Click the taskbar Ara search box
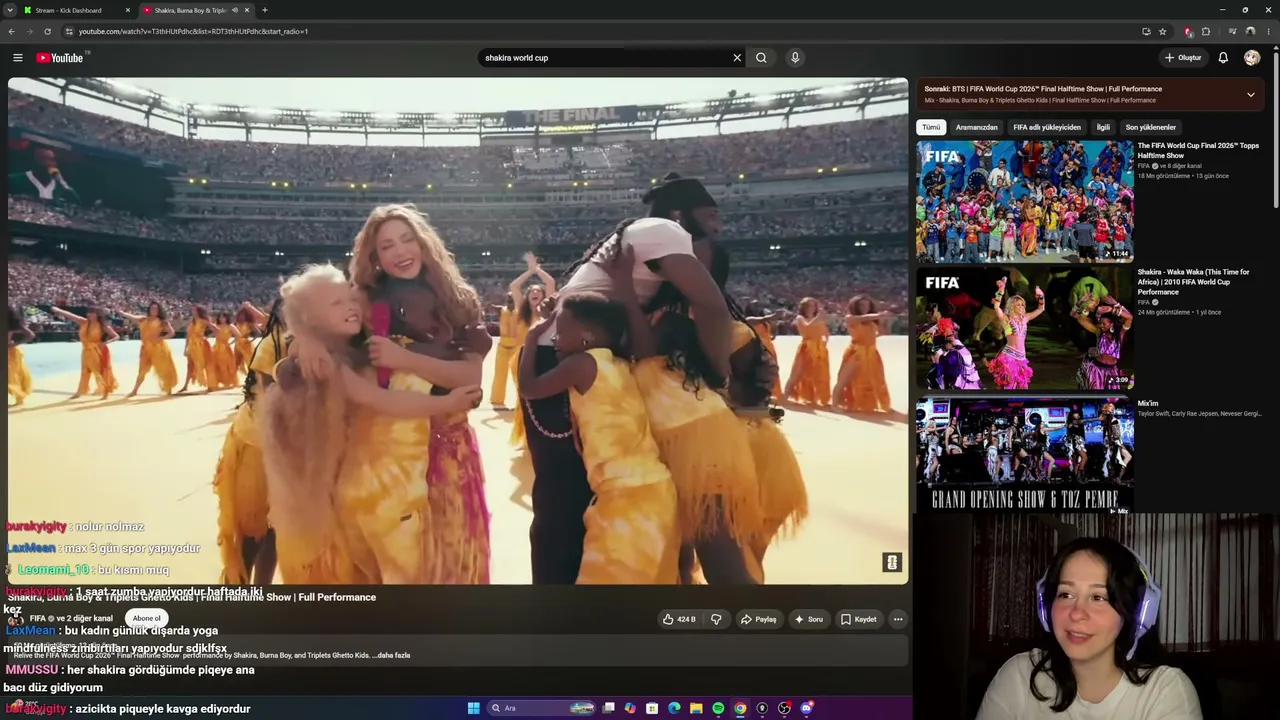 541,708
